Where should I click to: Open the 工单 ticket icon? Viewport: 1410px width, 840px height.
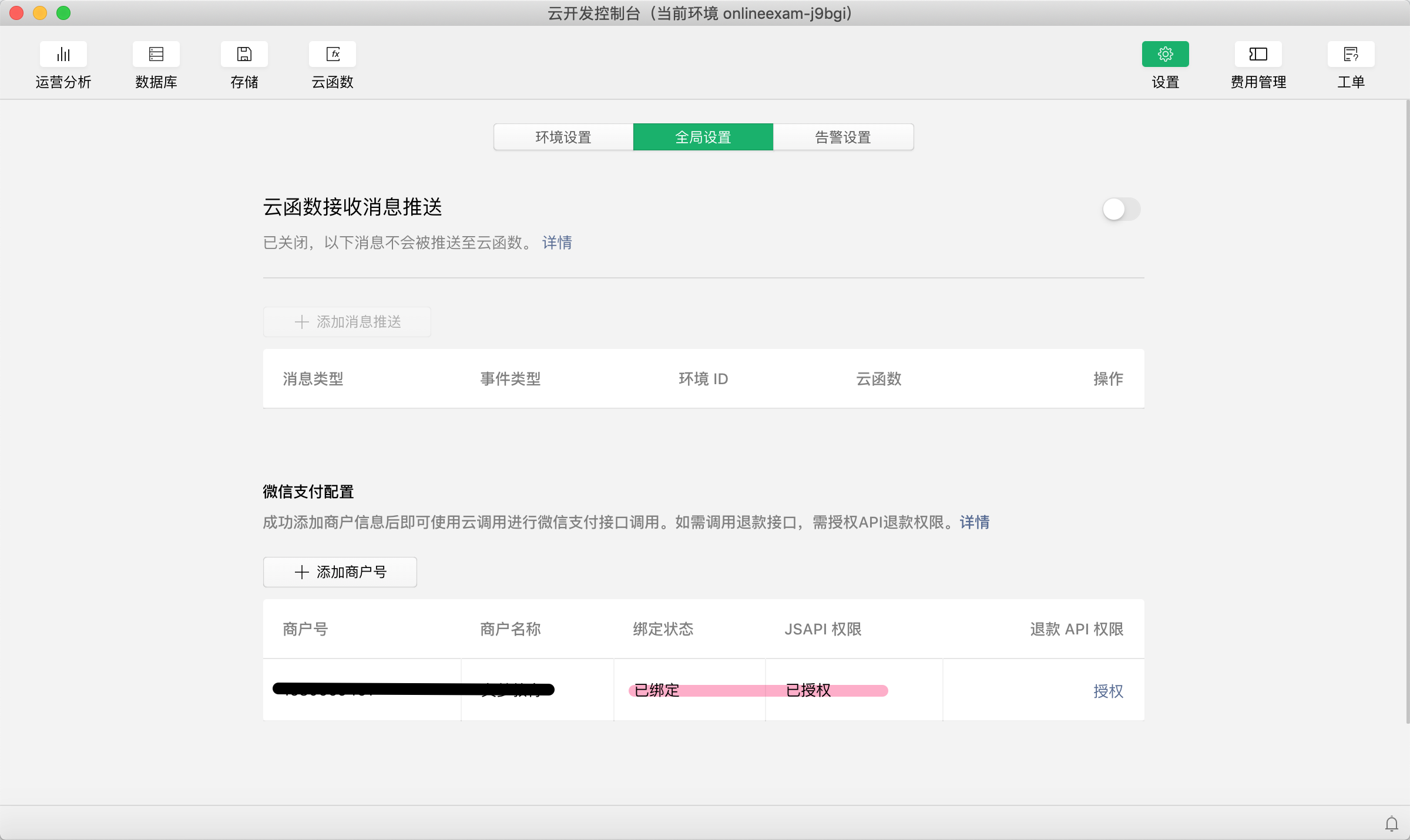click(1351, 55)
